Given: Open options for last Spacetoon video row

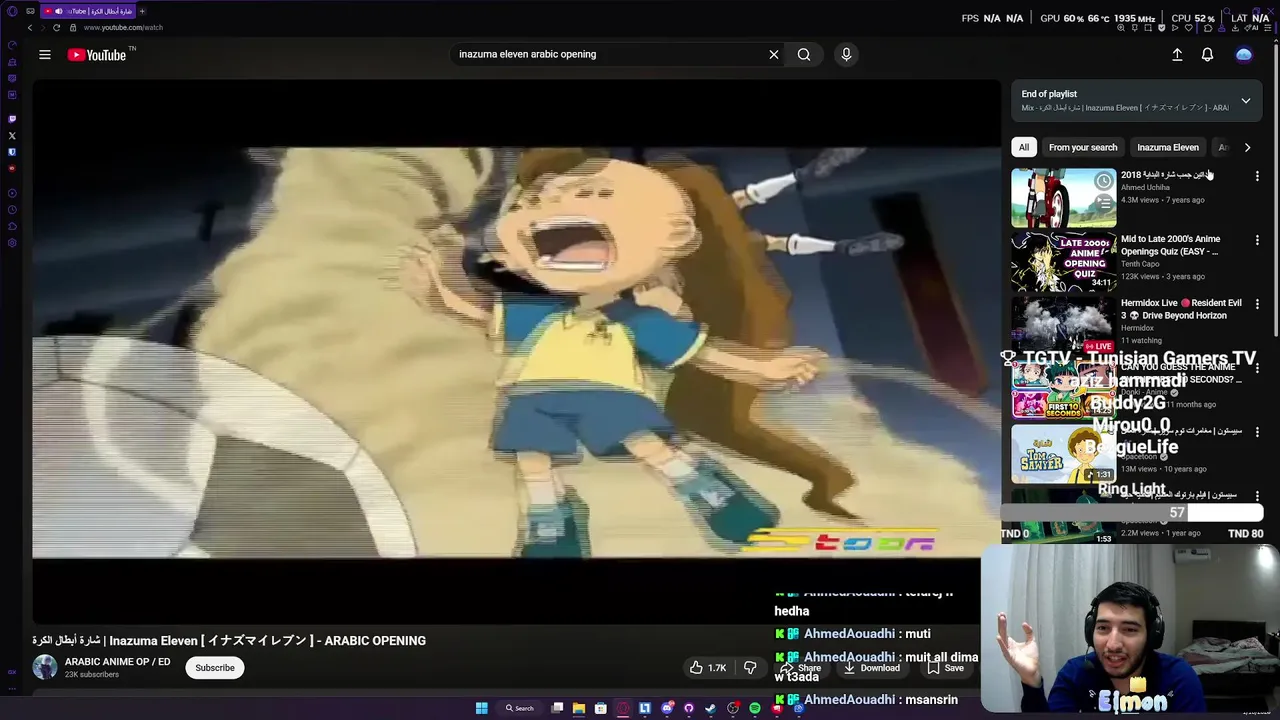Looking at the screenshot, I should [x=1257, y=496].
